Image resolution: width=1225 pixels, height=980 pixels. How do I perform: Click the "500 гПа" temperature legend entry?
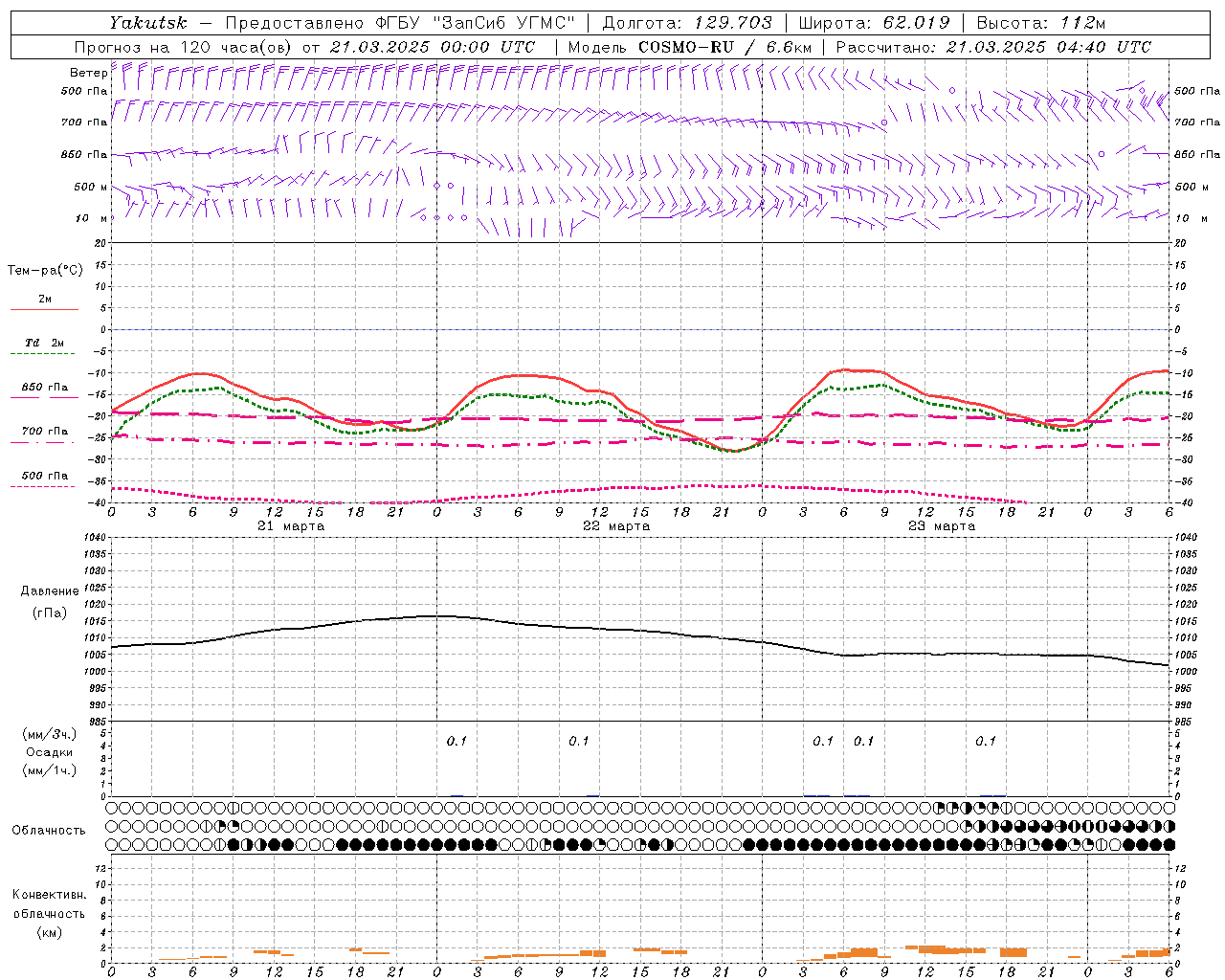pos(45,476)
